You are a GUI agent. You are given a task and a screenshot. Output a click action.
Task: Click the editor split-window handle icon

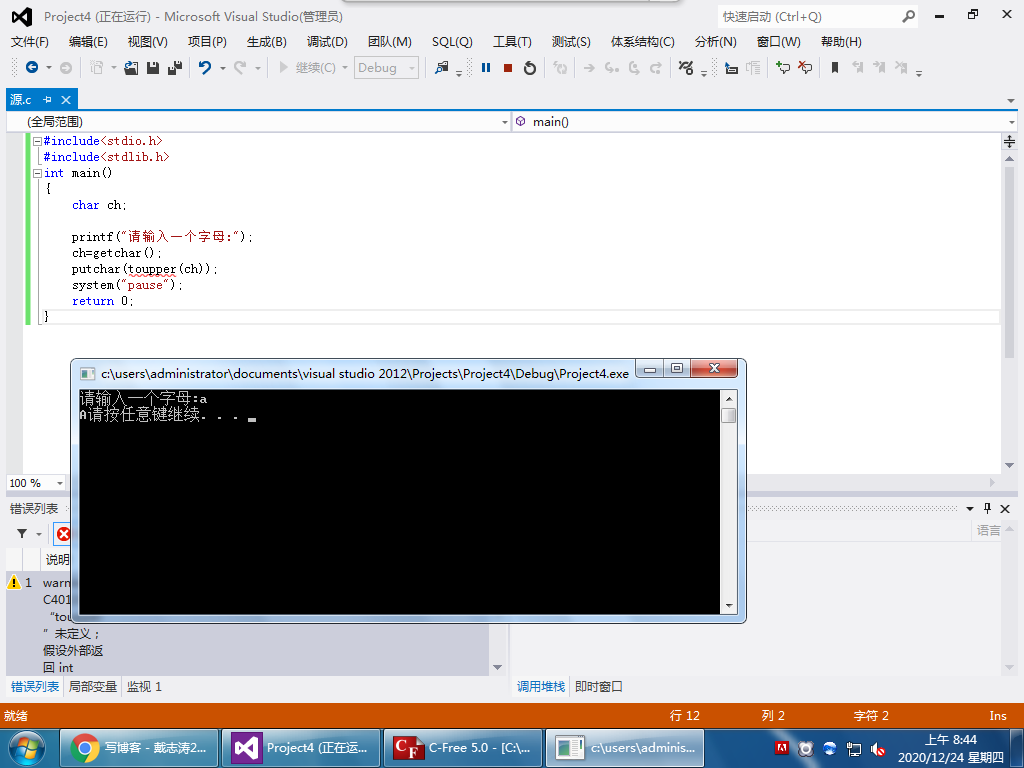click(1009, 141)
